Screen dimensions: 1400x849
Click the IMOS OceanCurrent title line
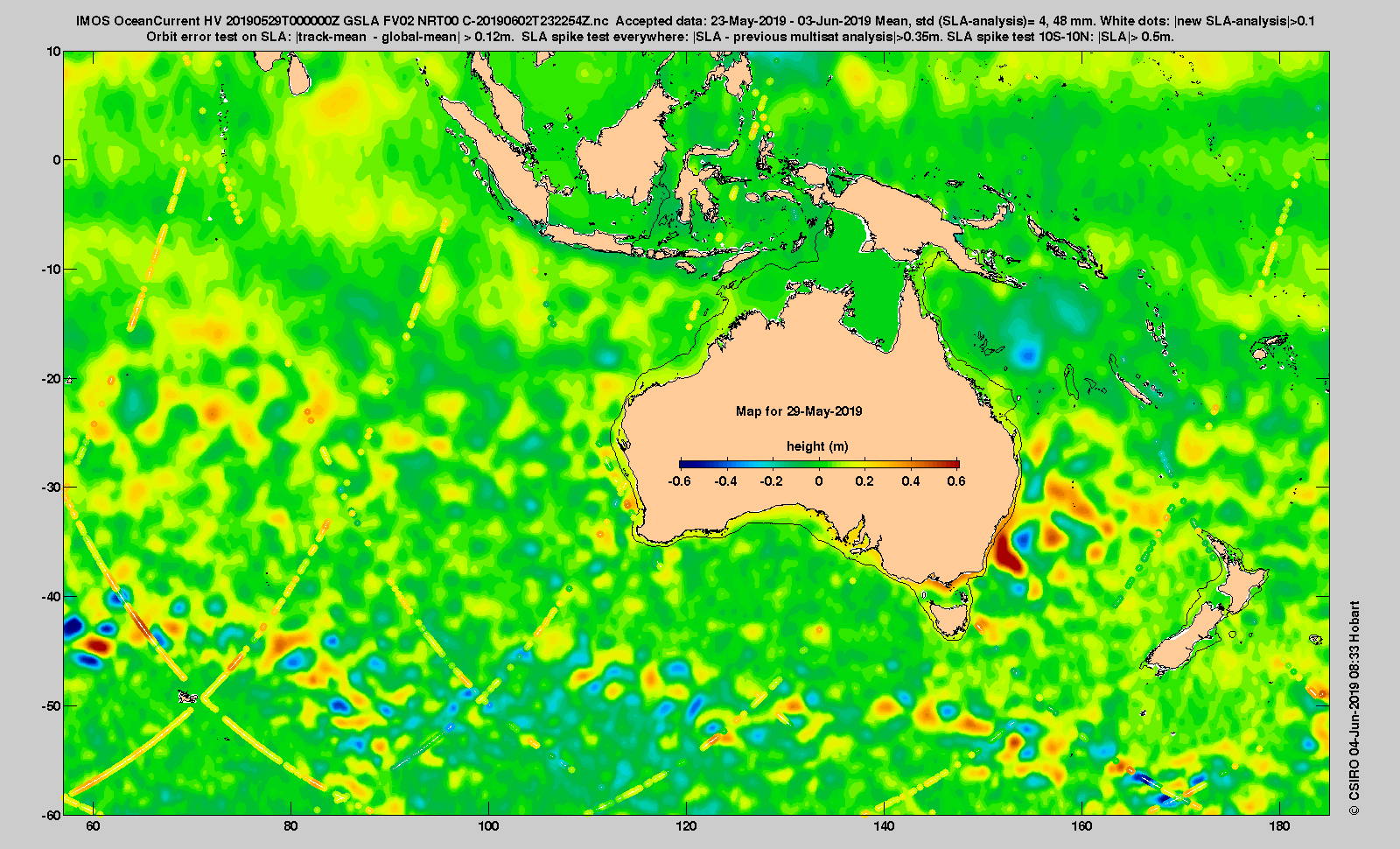pos(696,21)
